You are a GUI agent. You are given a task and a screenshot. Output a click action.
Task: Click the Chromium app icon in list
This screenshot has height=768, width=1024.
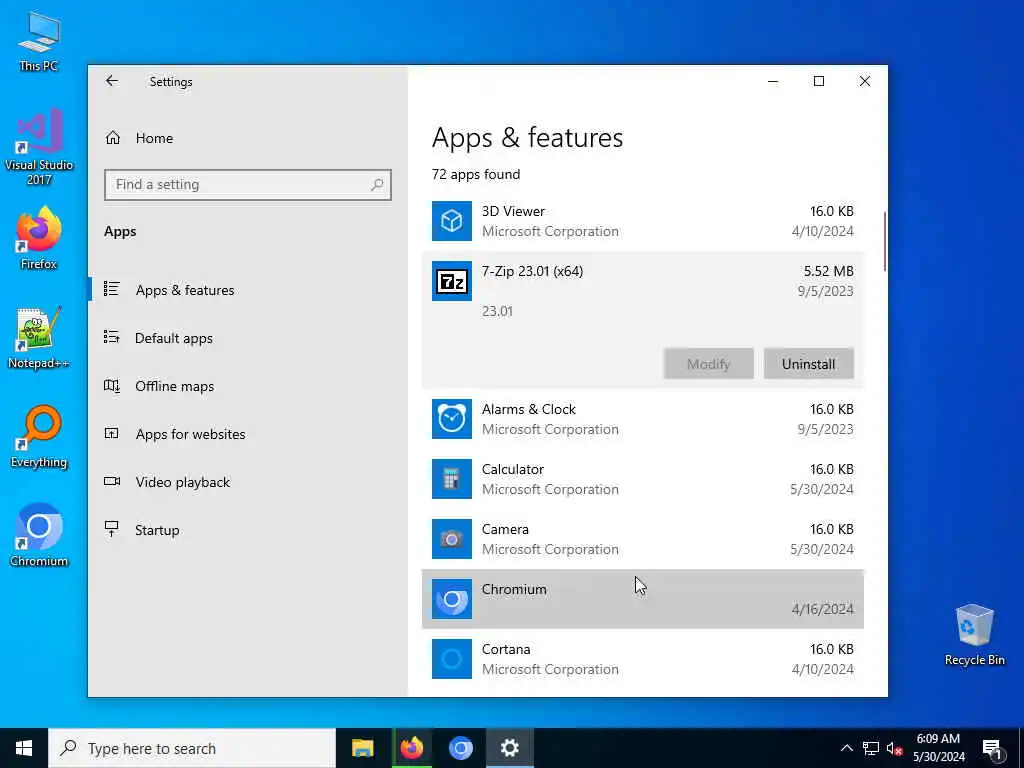click(x=451, y=599)
